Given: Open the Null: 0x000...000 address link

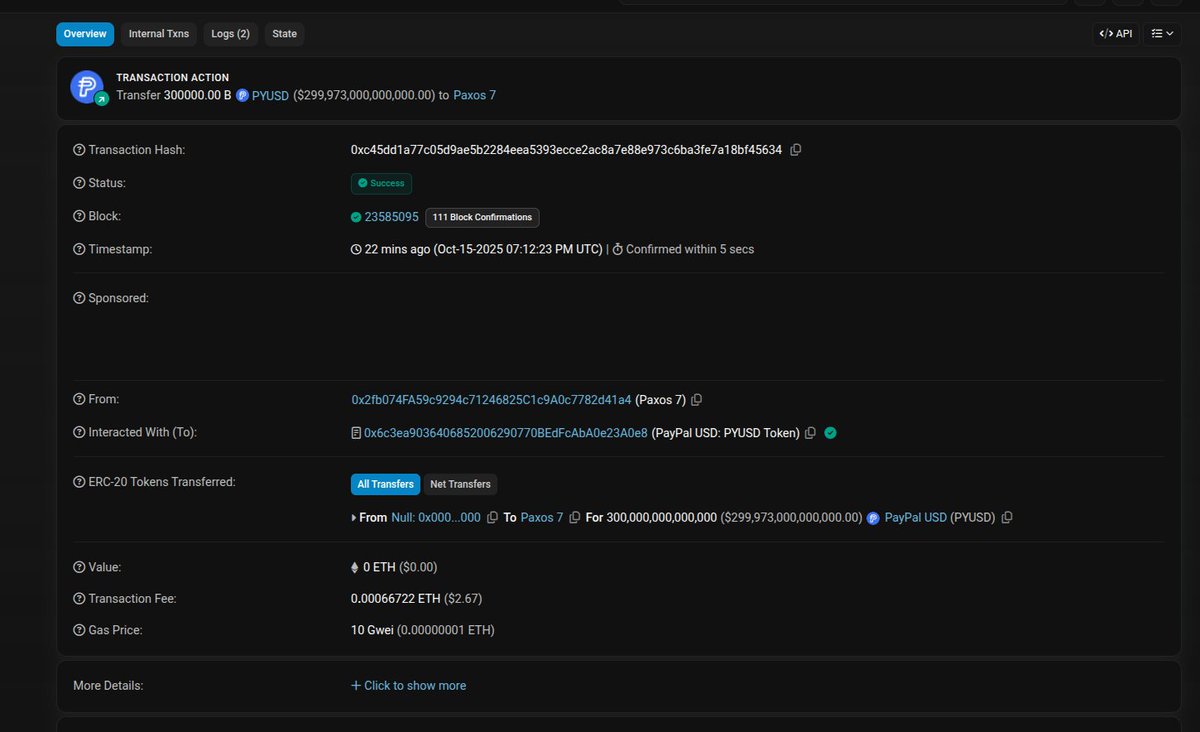Looking at the screenshot, I should (436, 518).
